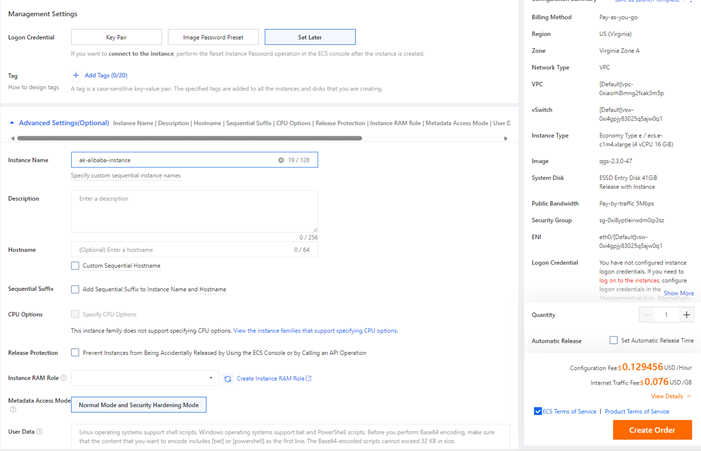Screen dimensions: 701x451
Task: Click 'log on to the instances' red text
Action: (629, 280)
